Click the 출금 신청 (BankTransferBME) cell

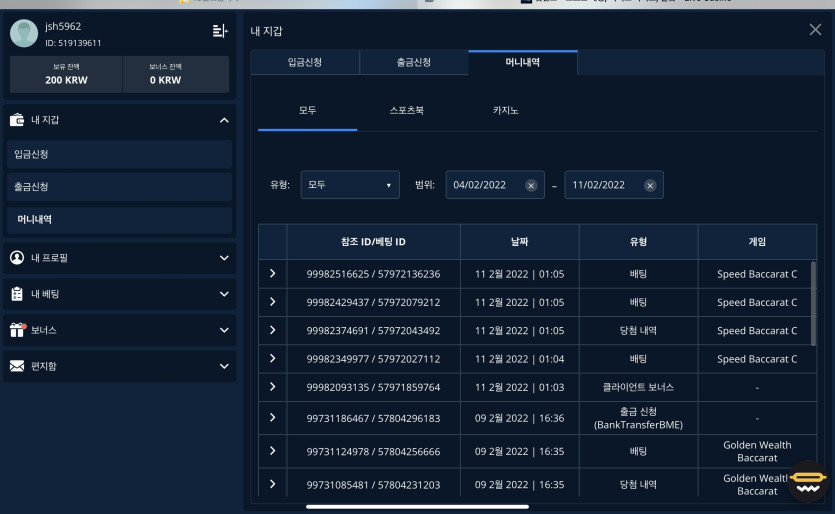pyautogui.click(x=638, y=418)
